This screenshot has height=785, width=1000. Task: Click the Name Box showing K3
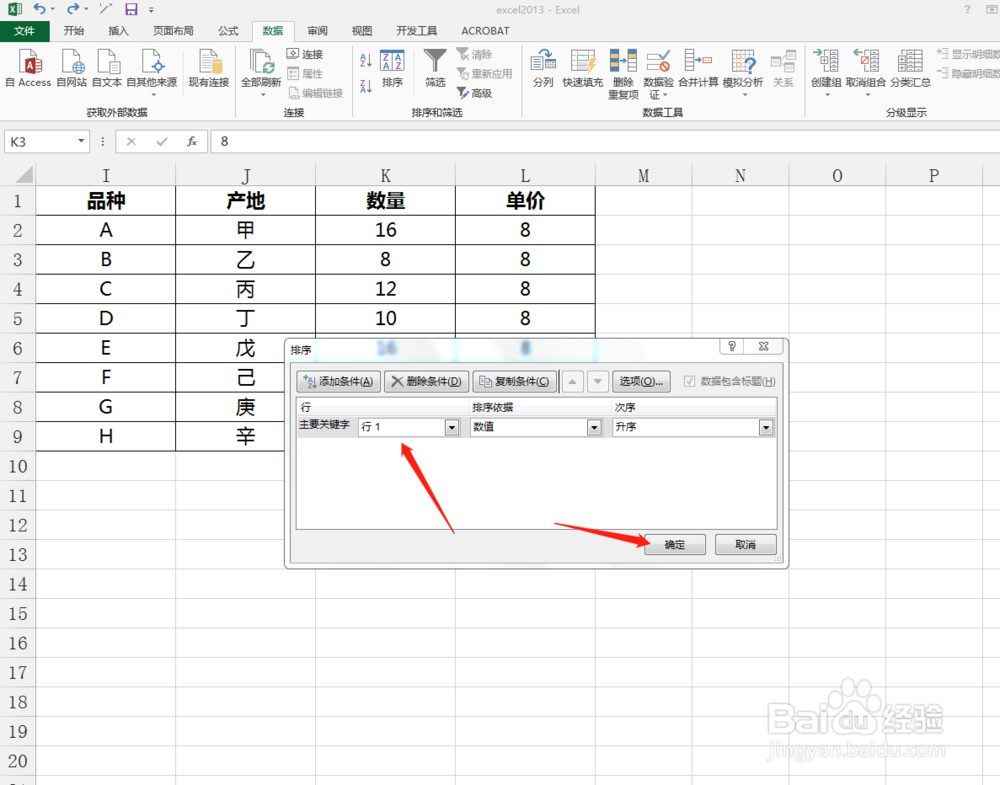pos(40,141)
